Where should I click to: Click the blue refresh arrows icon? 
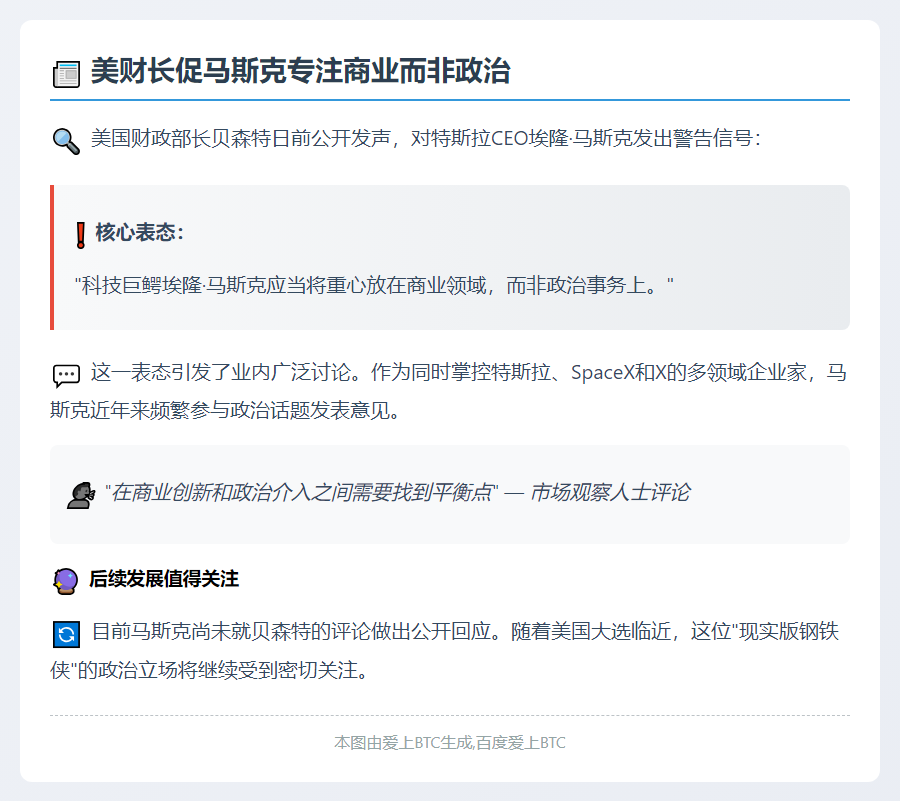(x=66, y=634)
